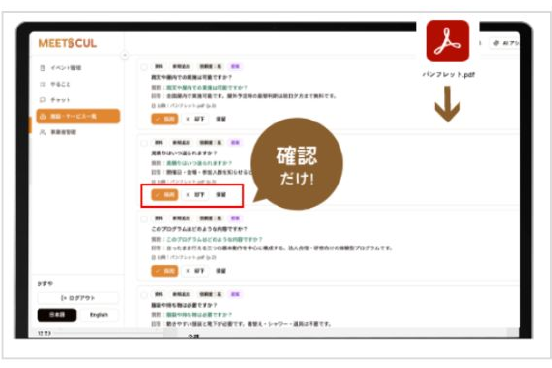The image size is (552, 368).
Task: Click the purple tag on the このプログラム card
Action: tap(235, 218)
